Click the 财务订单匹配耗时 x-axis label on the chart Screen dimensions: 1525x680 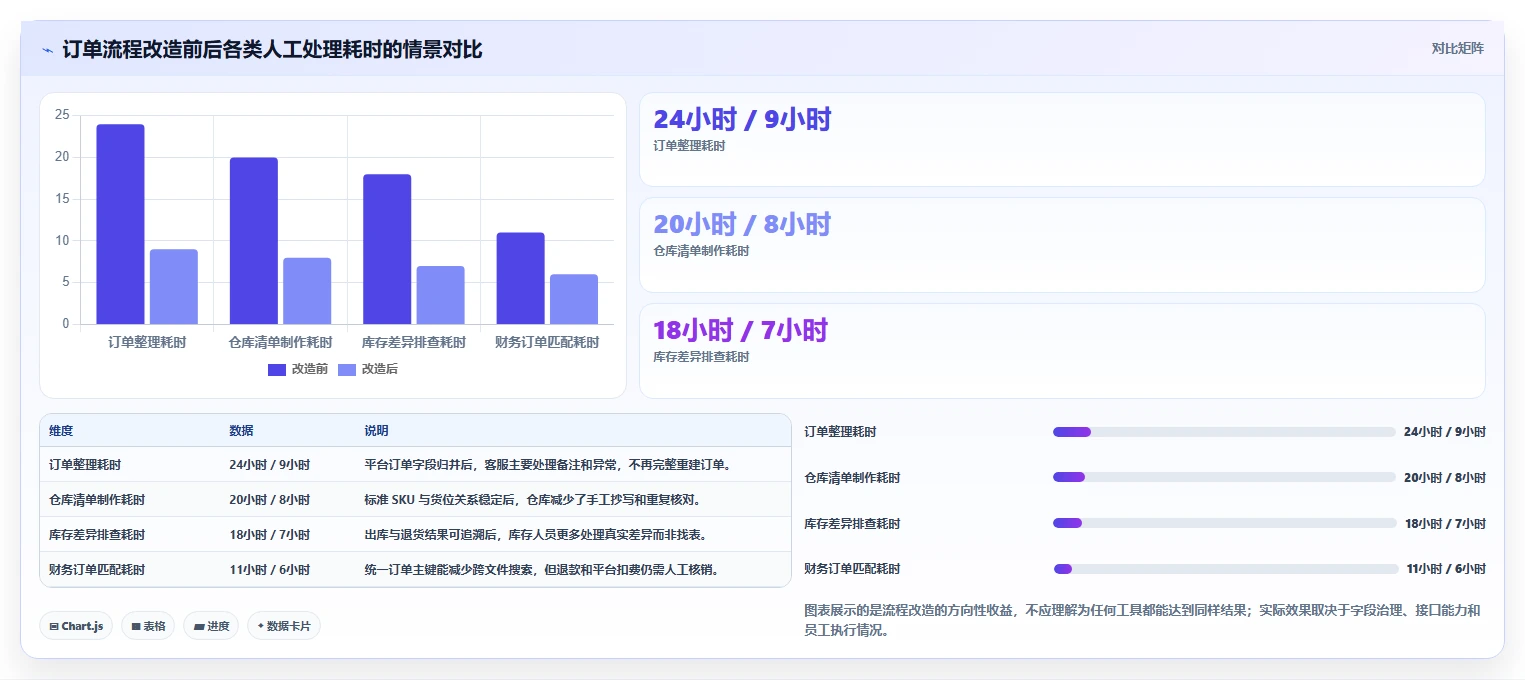548,343
